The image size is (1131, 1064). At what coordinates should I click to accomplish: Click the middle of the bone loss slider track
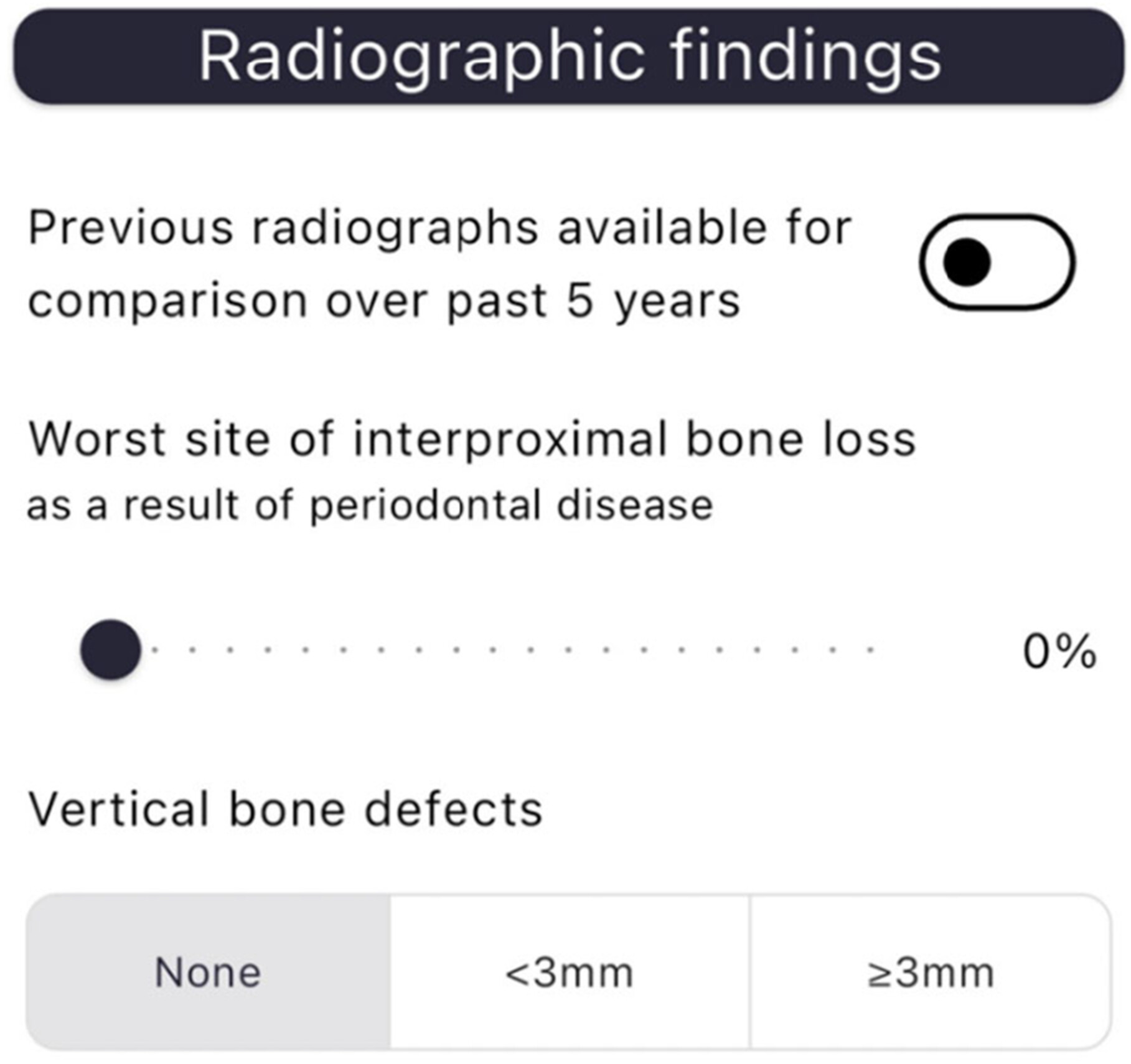click(x=492, y=650)
